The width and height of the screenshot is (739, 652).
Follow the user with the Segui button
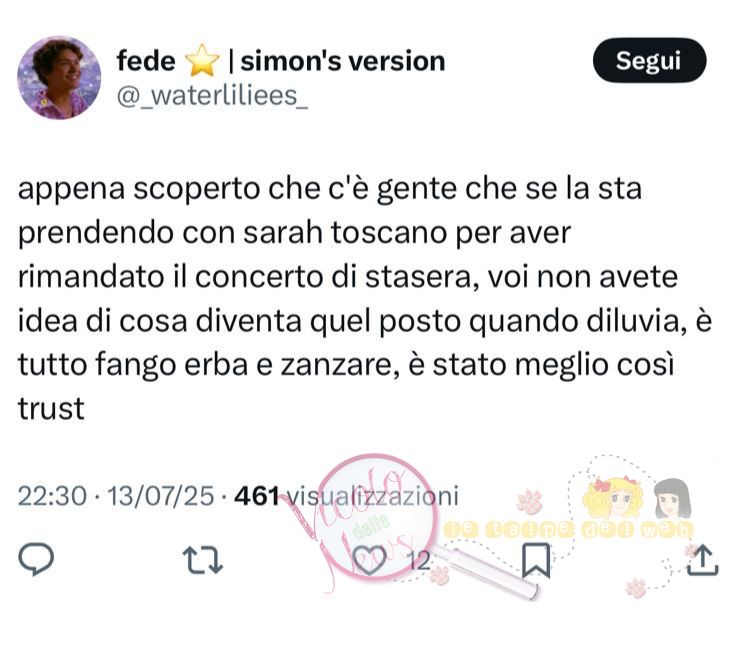[649, 61]
